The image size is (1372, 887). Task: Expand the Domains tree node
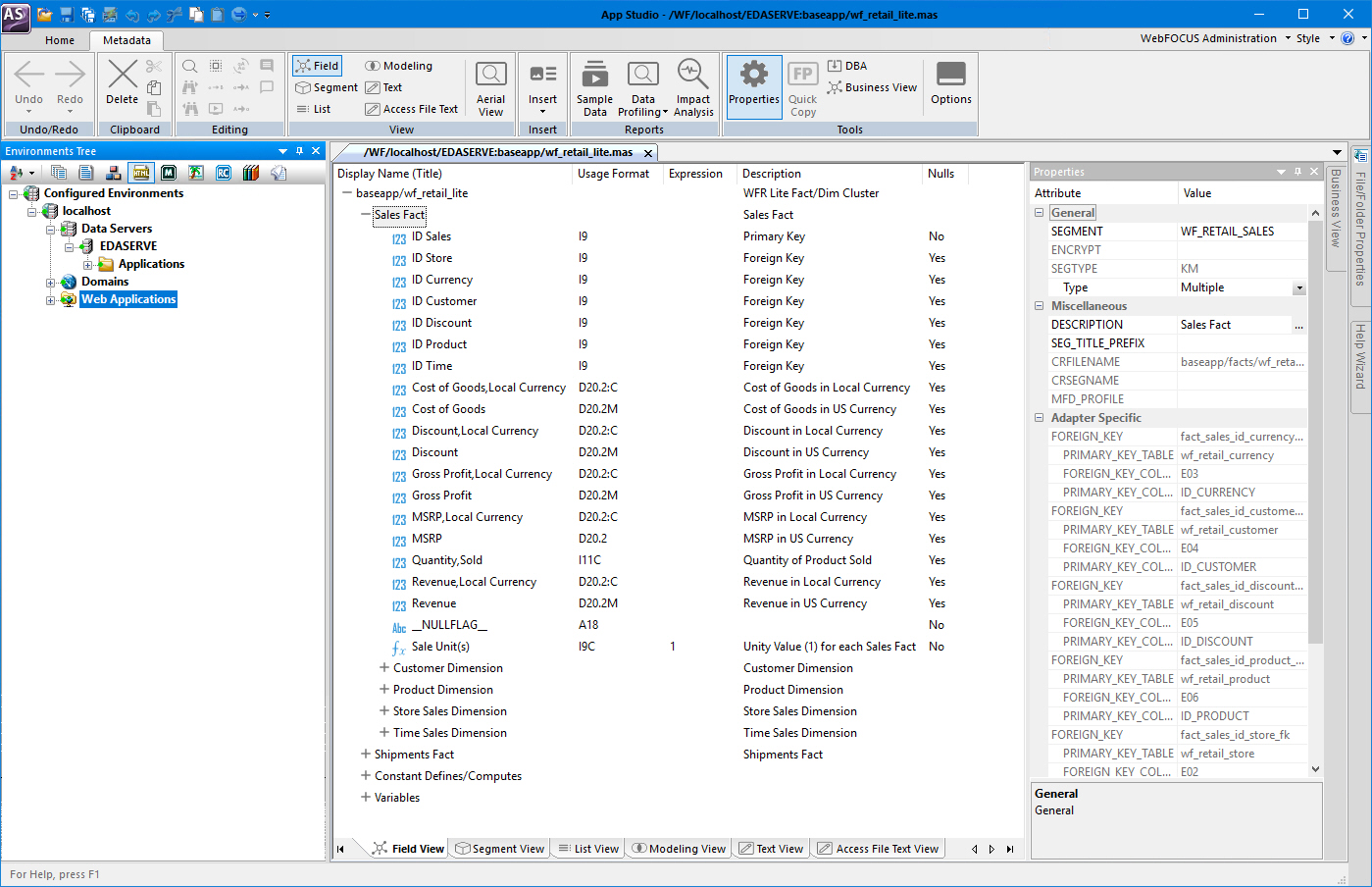click(x=51, y=282)
